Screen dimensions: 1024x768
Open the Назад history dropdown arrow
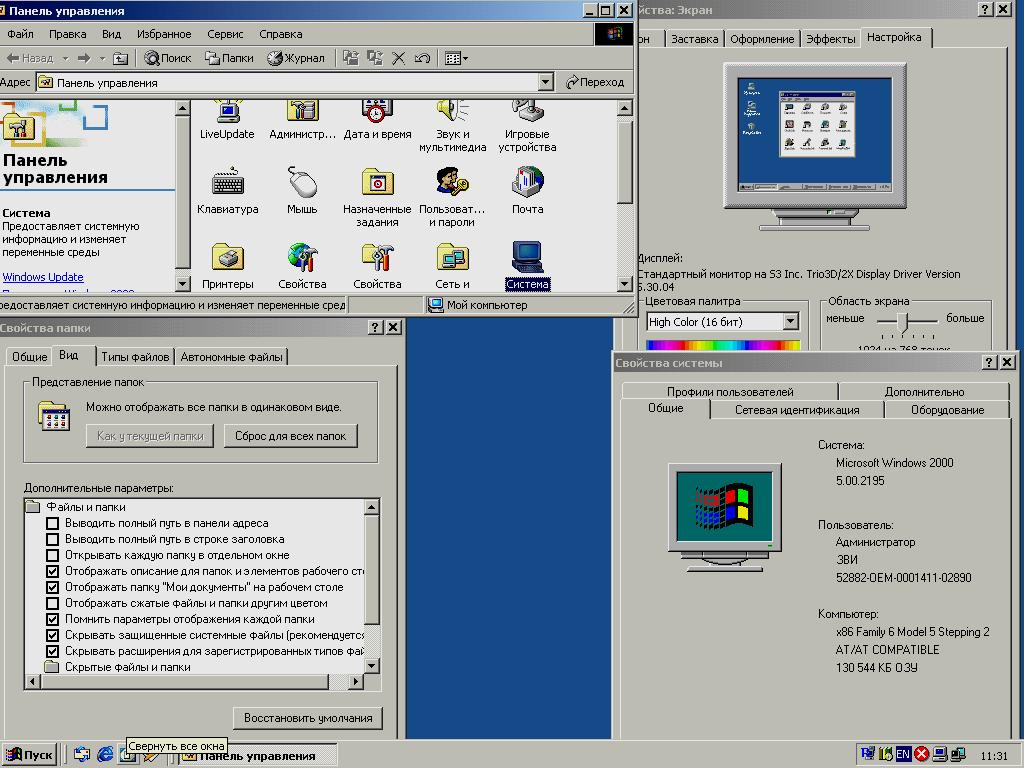65,58
